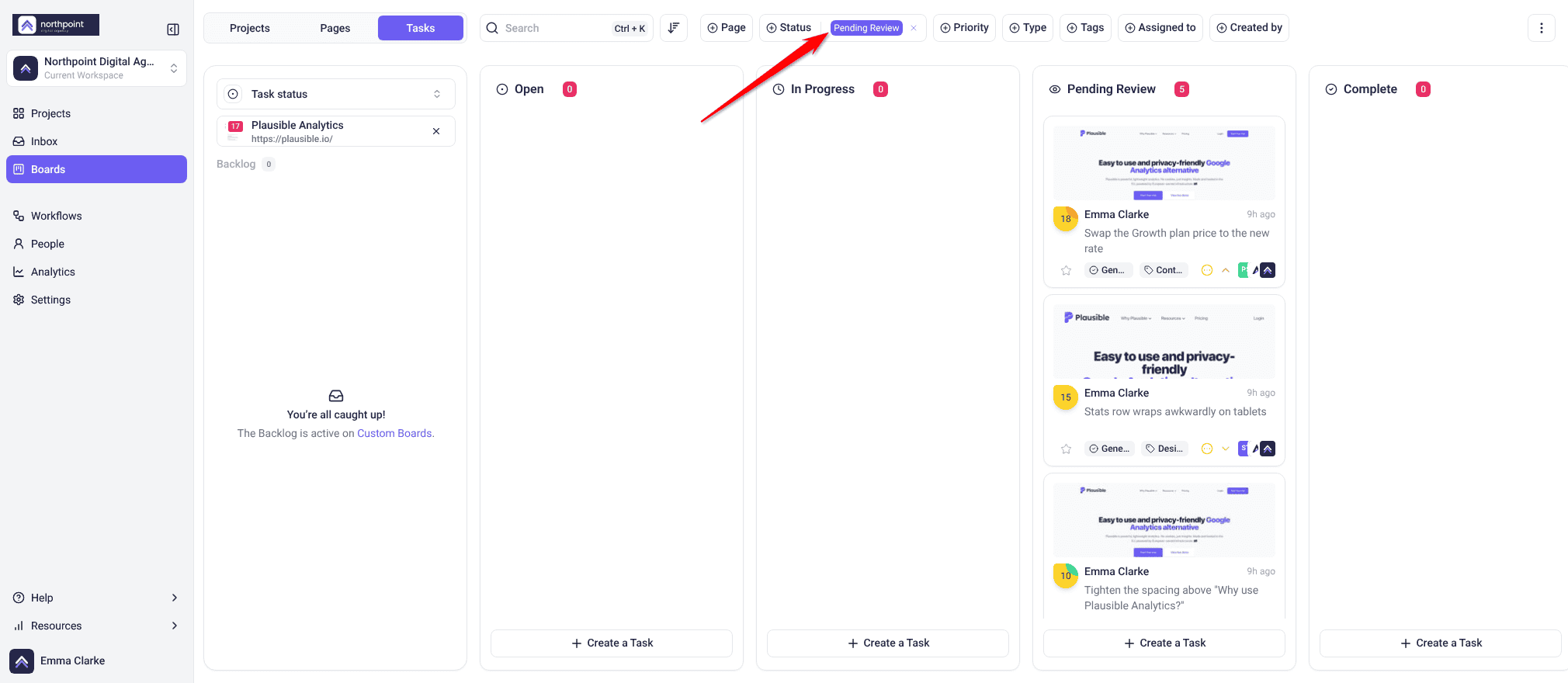The width and height of the screenshot is (1568, 683).
Task: Add a Tags filter
Action: pos(1085,28)
